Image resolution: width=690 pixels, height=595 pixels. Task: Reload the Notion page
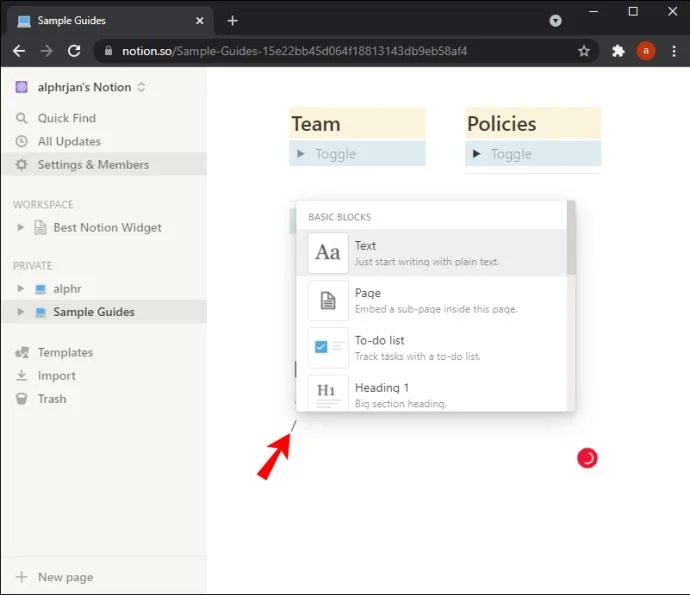(x=74, y=51)
